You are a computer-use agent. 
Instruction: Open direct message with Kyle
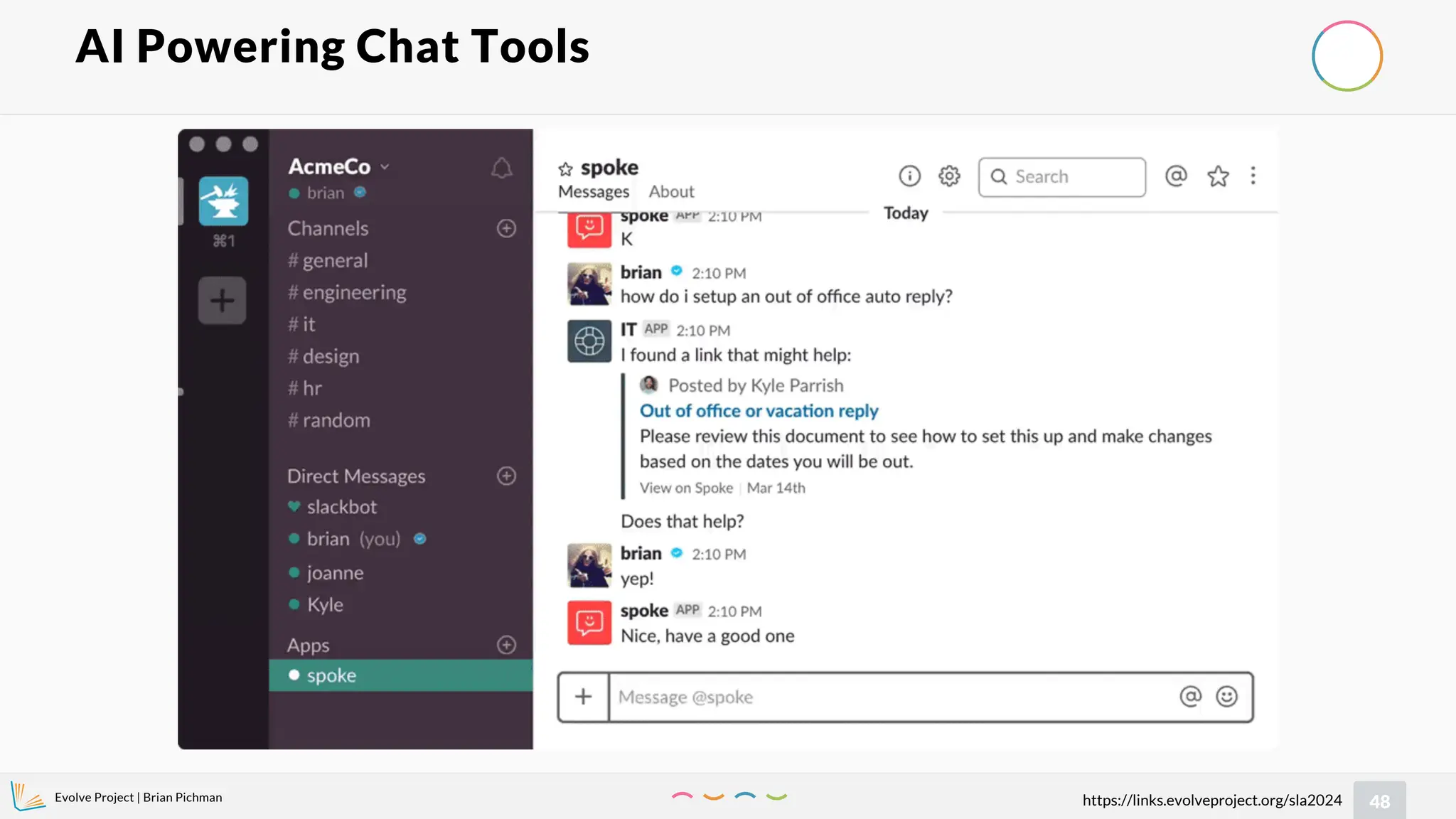pyautogui.click(x=316, y=604)
